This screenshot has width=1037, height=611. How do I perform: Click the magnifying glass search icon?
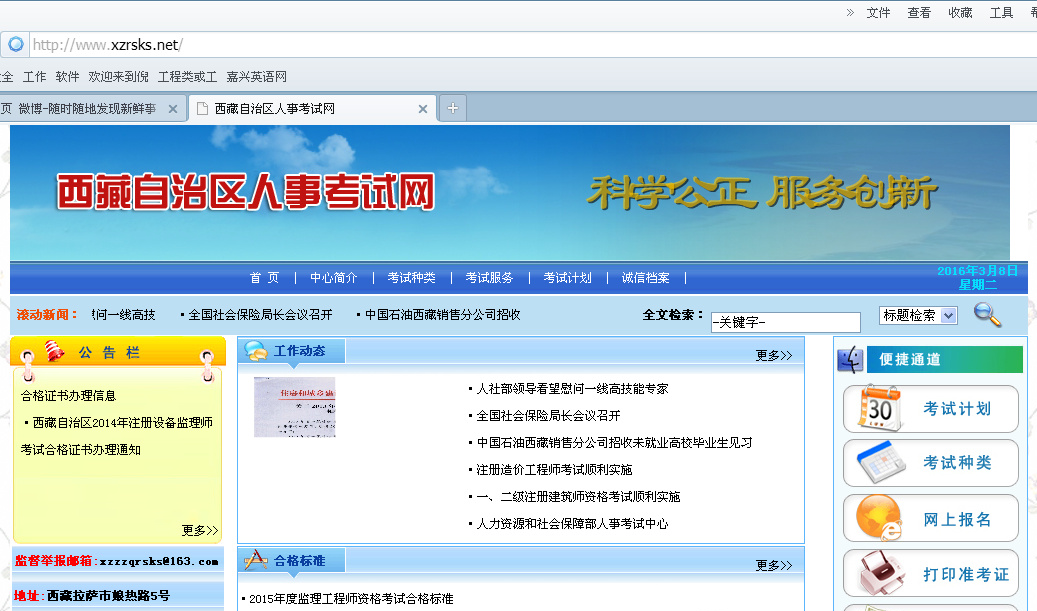pos(987,315)
